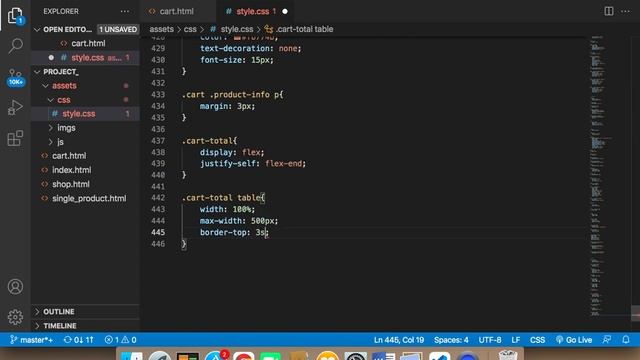
Task: Click the 'justify-self: flex-end;' line
Action: (x=253, y=164)
